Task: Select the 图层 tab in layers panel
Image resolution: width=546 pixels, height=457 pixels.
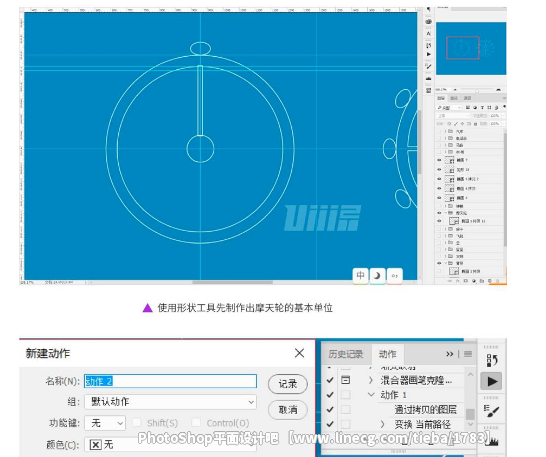Action: [441, 98]
